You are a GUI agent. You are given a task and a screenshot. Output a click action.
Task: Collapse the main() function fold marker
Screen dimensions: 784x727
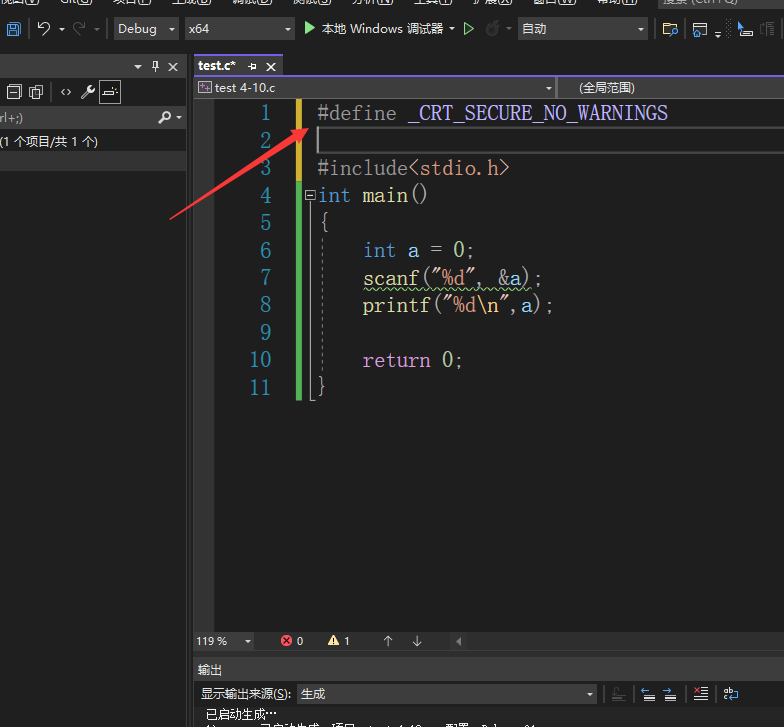point(310,196)
